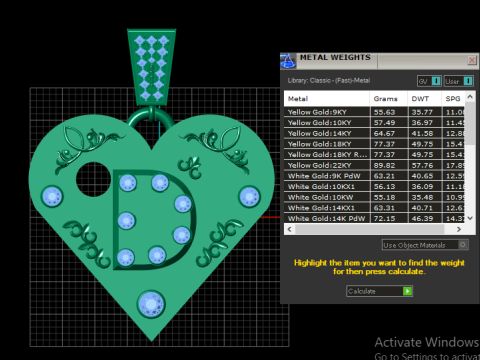Screen dimensions: 480x360
Task: Select the White Gold:9K PdW row
Action: (374, 176)
